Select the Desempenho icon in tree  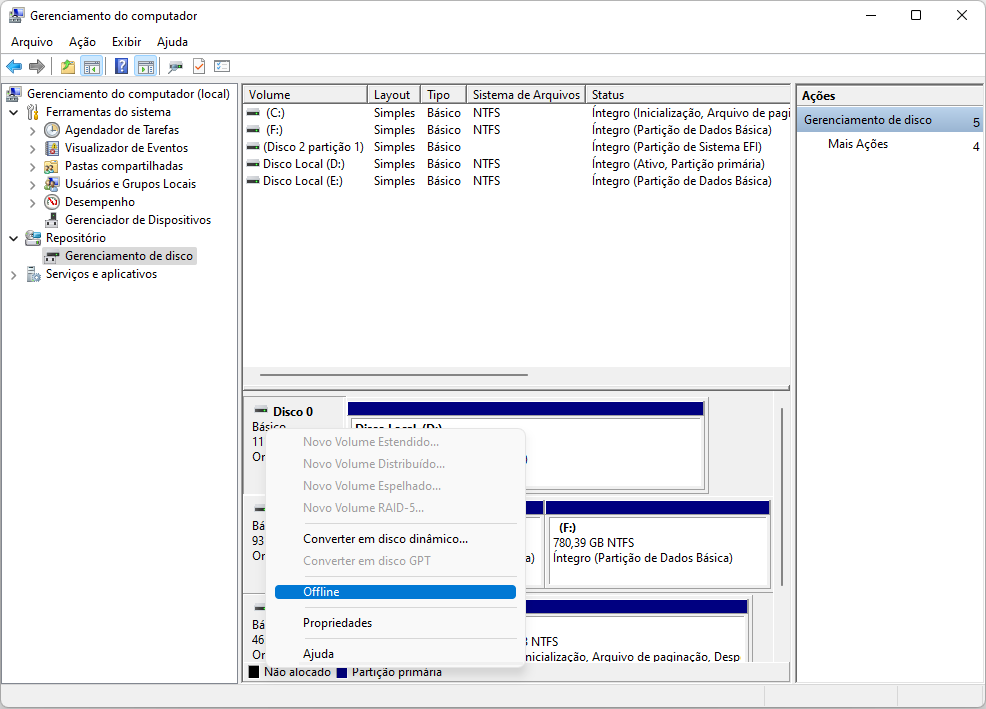53,202
